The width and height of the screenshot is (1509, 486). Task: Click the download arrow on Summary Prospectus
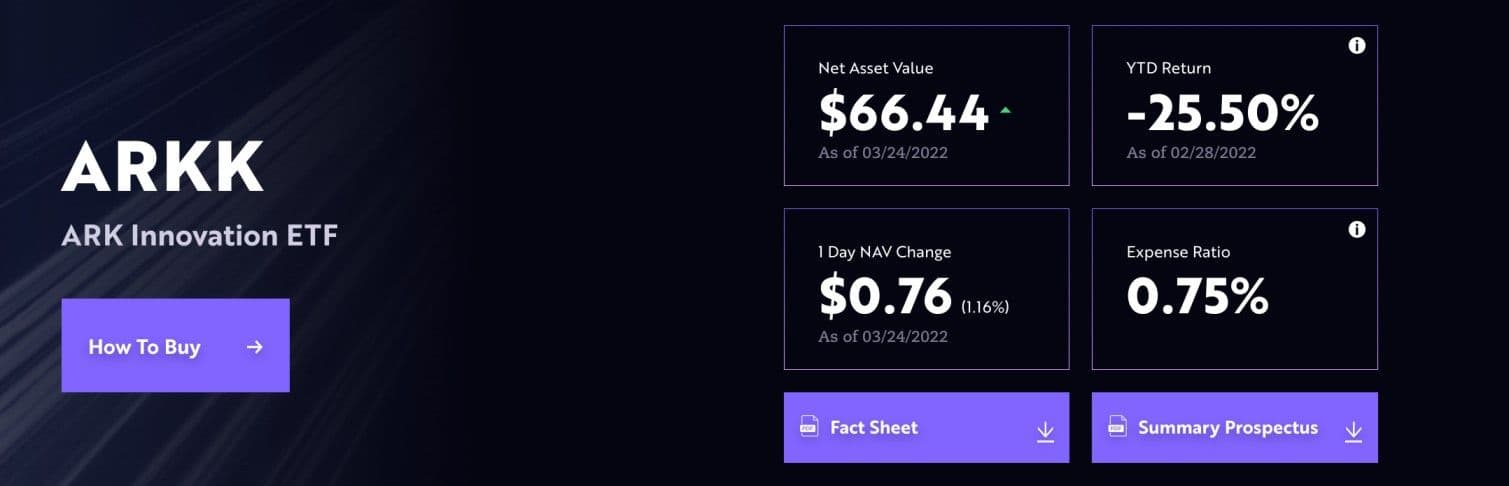click(1353, 430)
